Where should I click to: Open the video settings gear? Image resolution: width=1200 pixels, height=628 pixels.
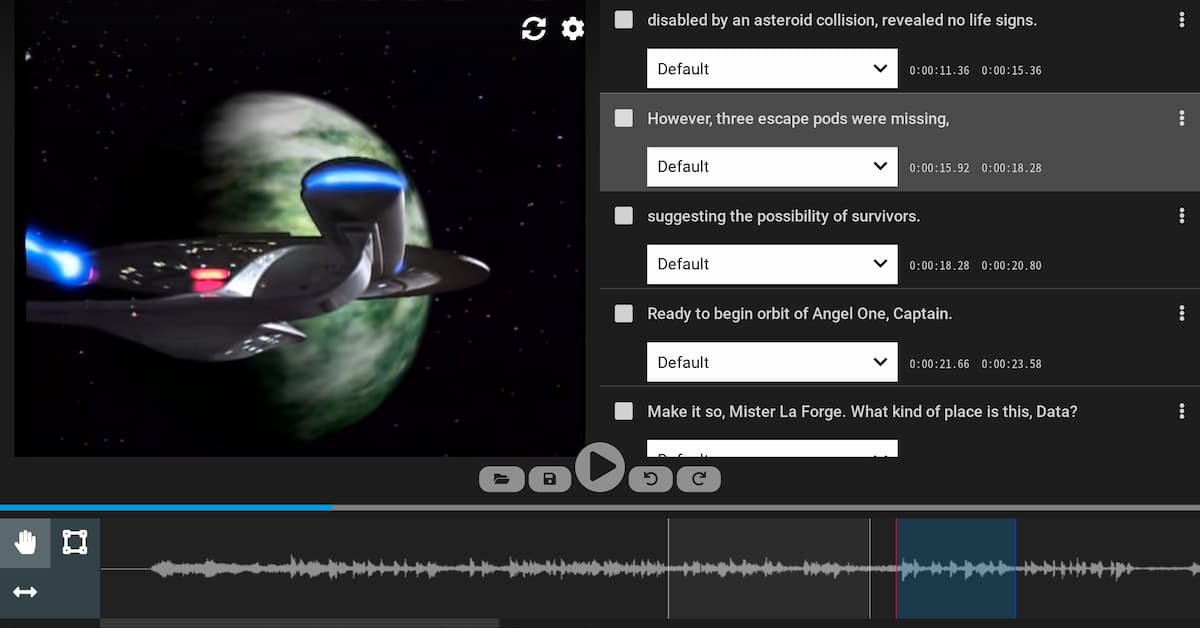coord(573,29)
